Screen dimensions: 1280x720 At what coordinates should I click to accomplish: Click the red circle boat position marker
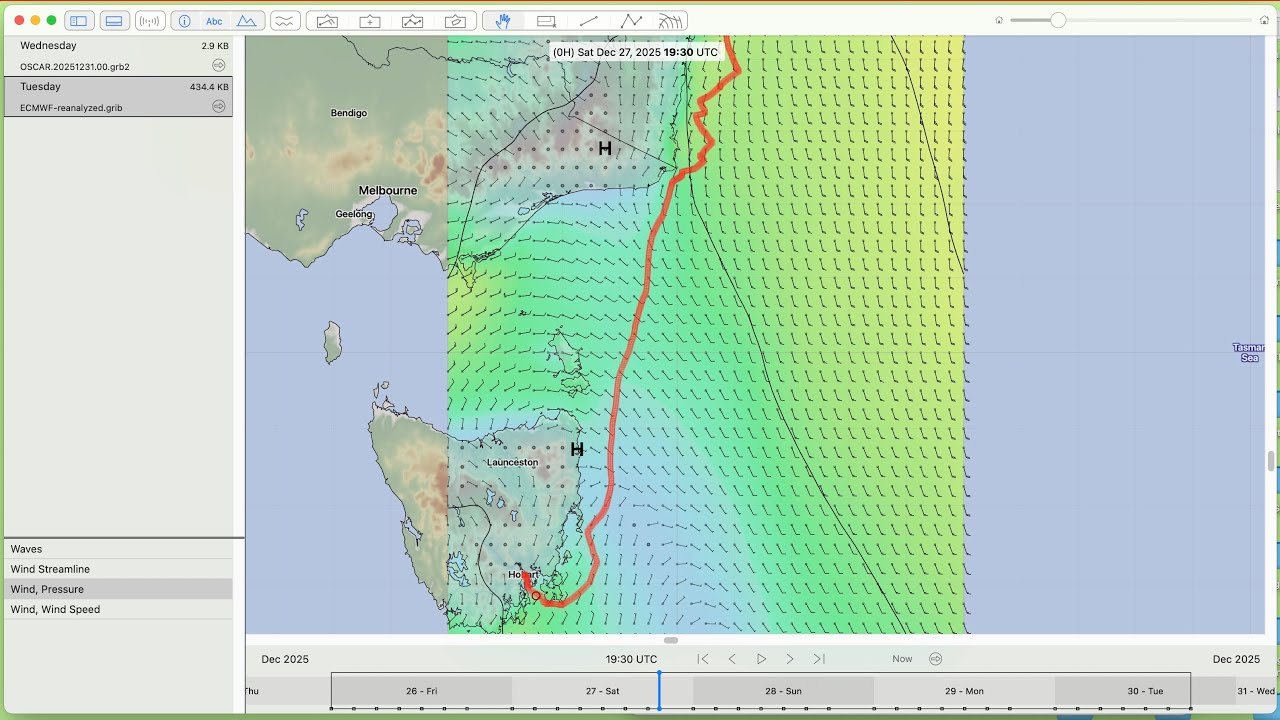(536, 596)
